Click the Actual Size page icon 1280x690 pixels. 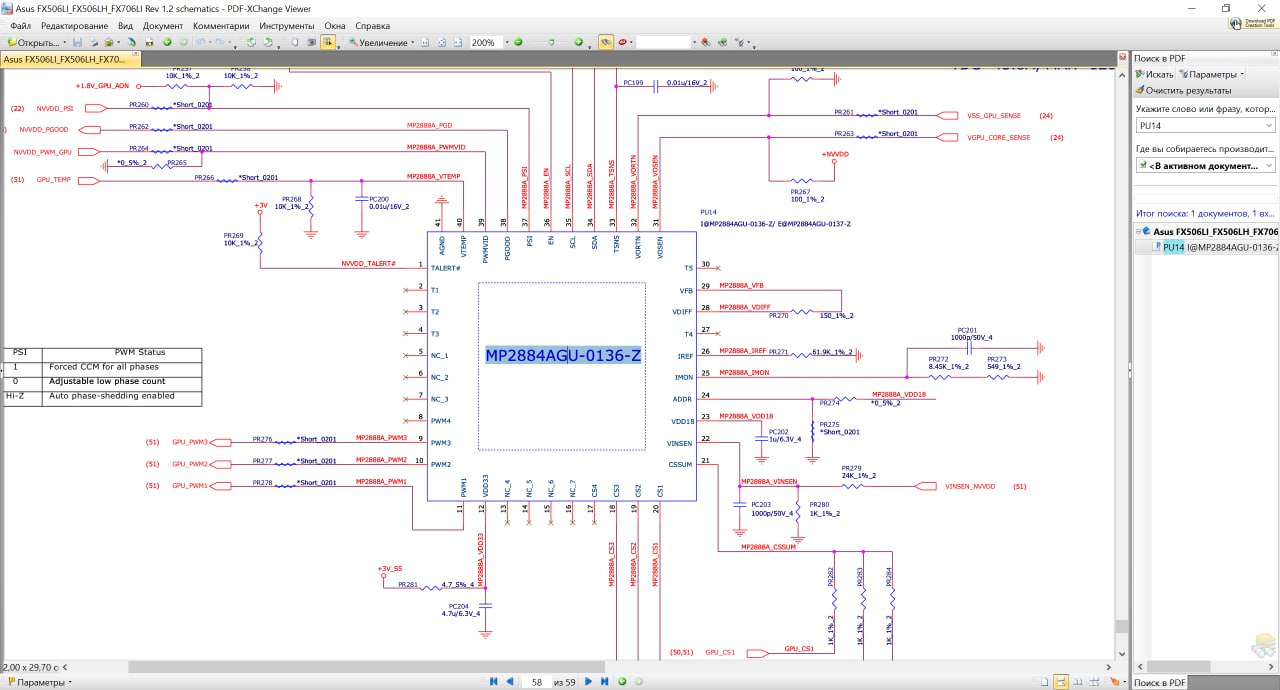click(x=425, y=43)
